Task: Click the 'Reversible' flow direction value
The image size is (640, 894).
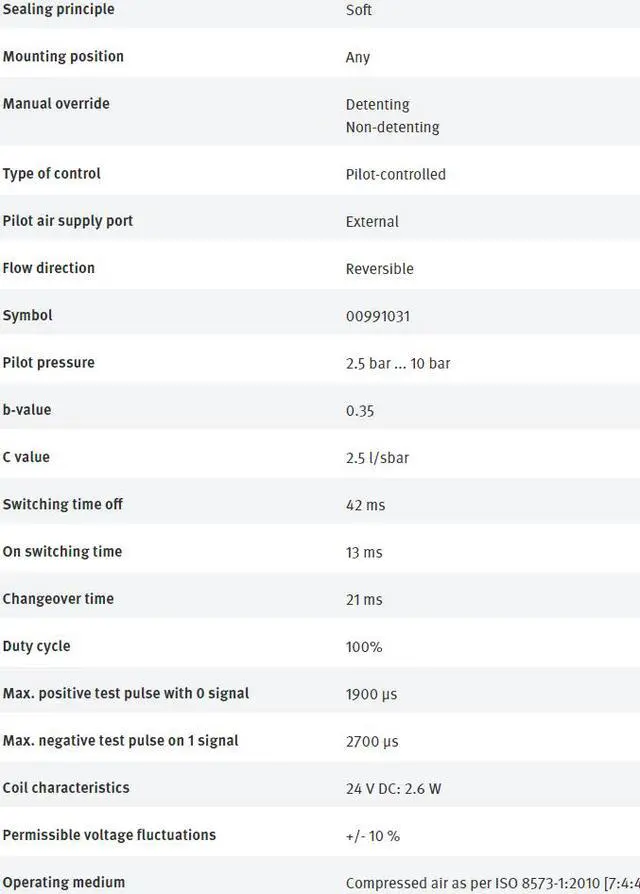Action: (x=379, y=268)
